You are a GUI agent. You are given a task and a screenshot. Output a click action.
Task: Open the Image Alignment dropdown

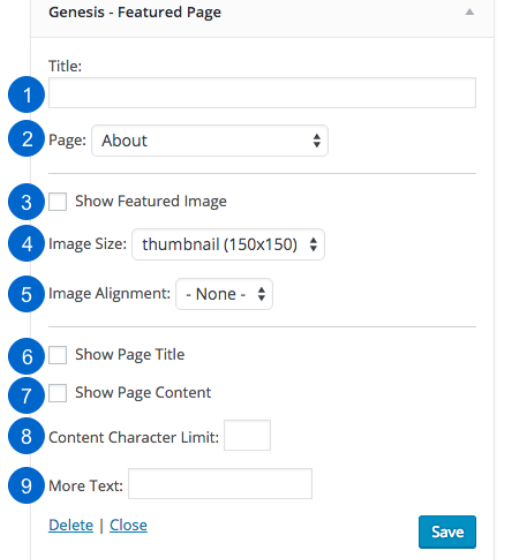coord(224,294)
